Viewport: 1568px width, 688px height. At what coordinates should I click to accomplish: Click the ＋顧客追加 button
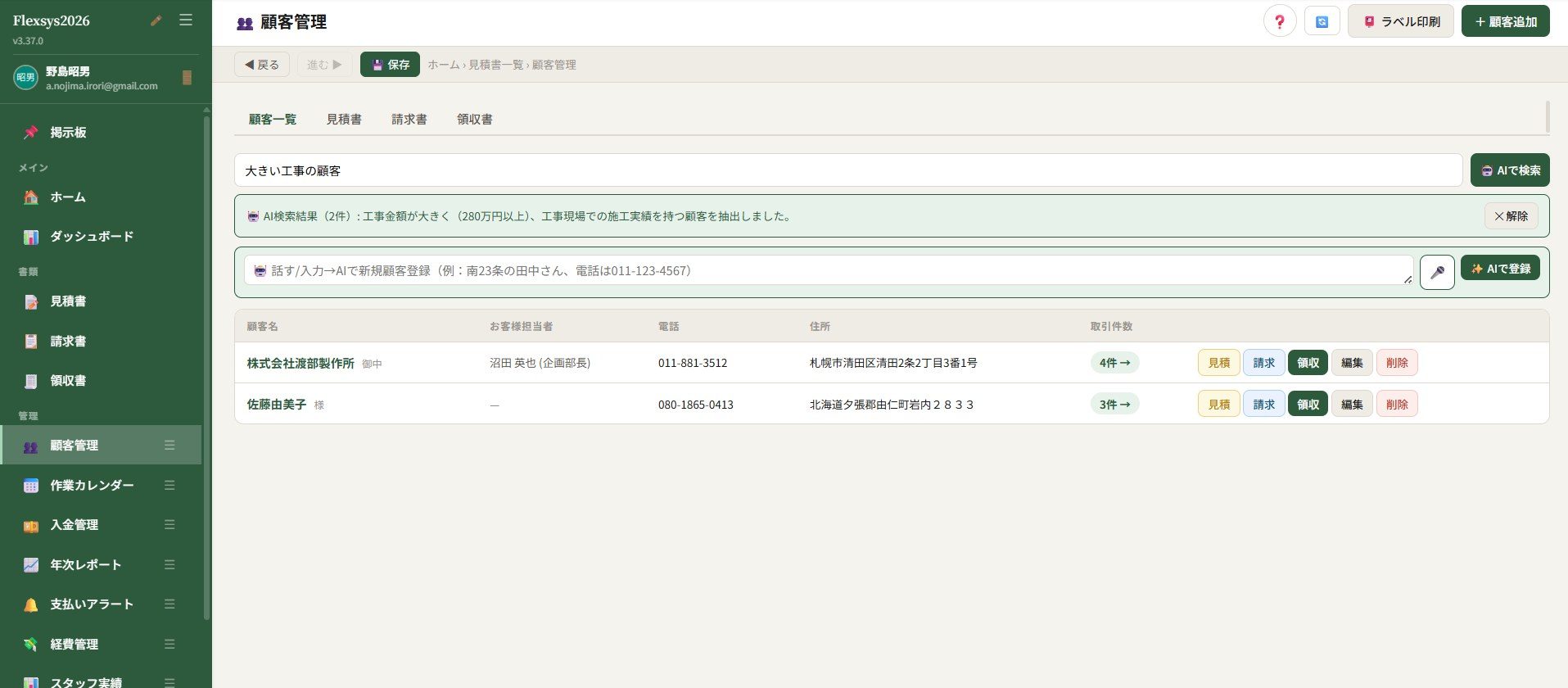1506,21
